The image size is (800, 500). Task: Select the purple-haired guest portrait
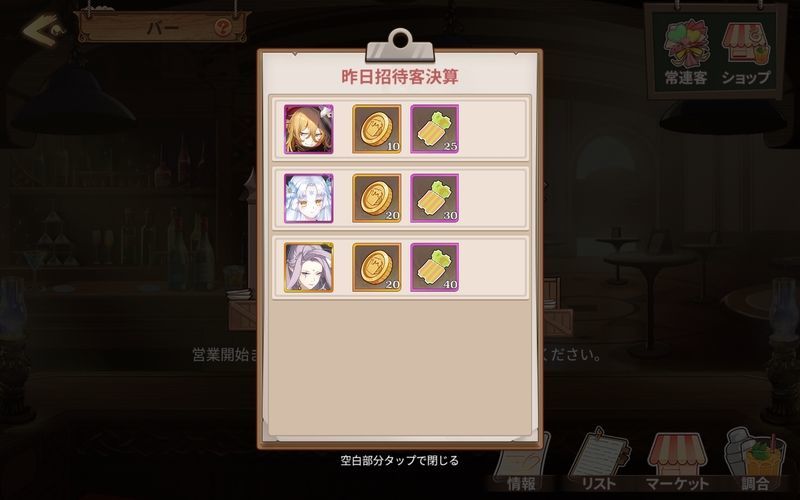pyautogui.click(x=309, y=267)
